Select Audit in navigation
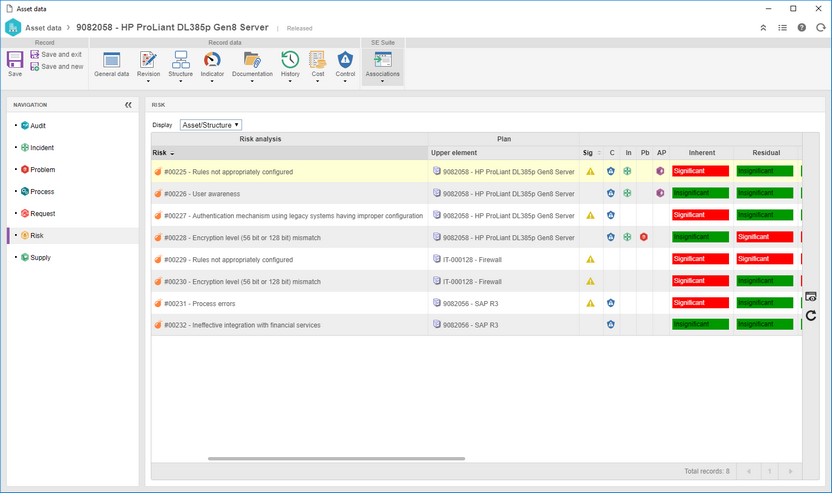This screenshot has width=832, height=493. (x=33, y=126)
